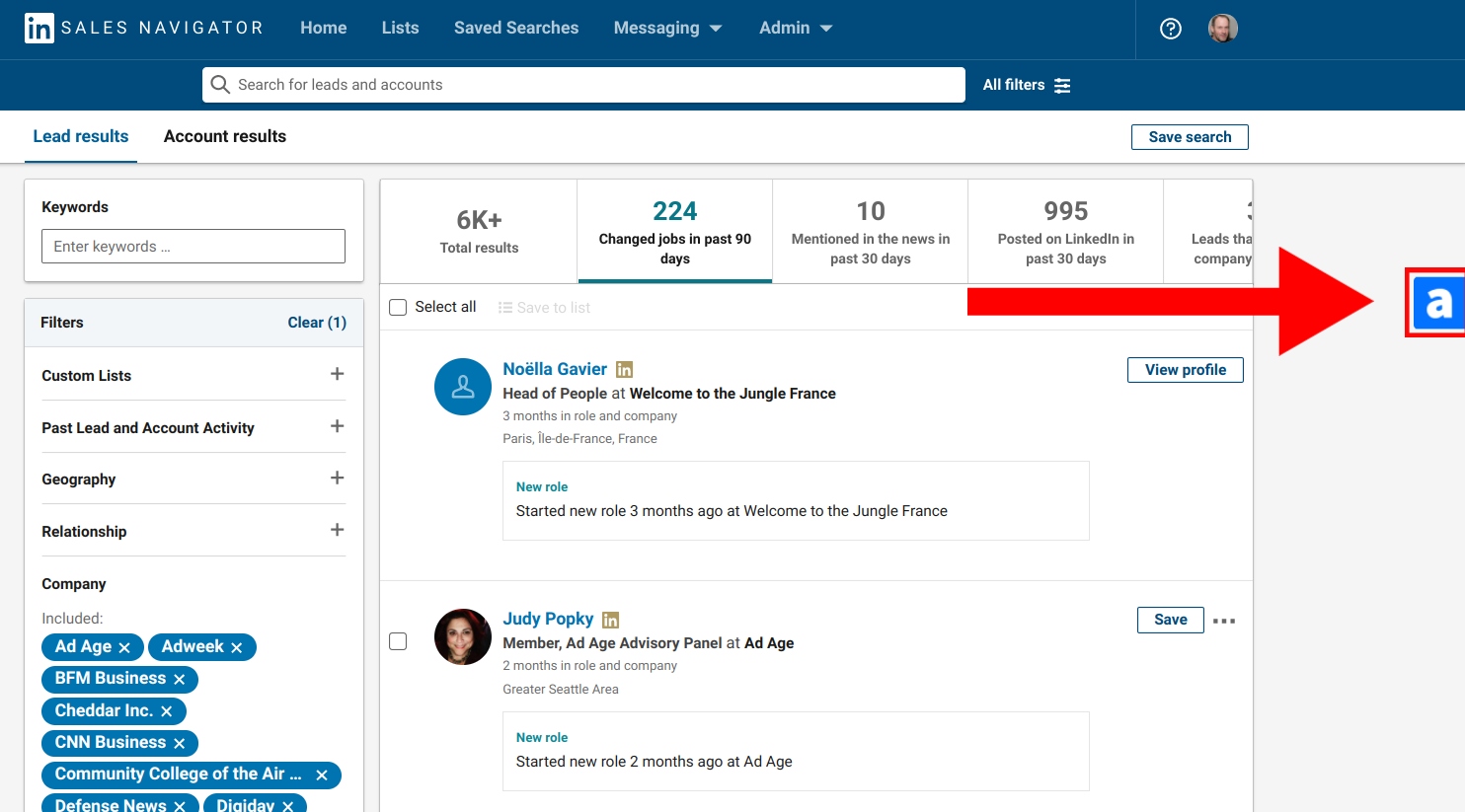Click LinkedIn badge next to Noëlla Gavier
The width and height of the screenshot is (1465, 812).
(x=624, y=370)
